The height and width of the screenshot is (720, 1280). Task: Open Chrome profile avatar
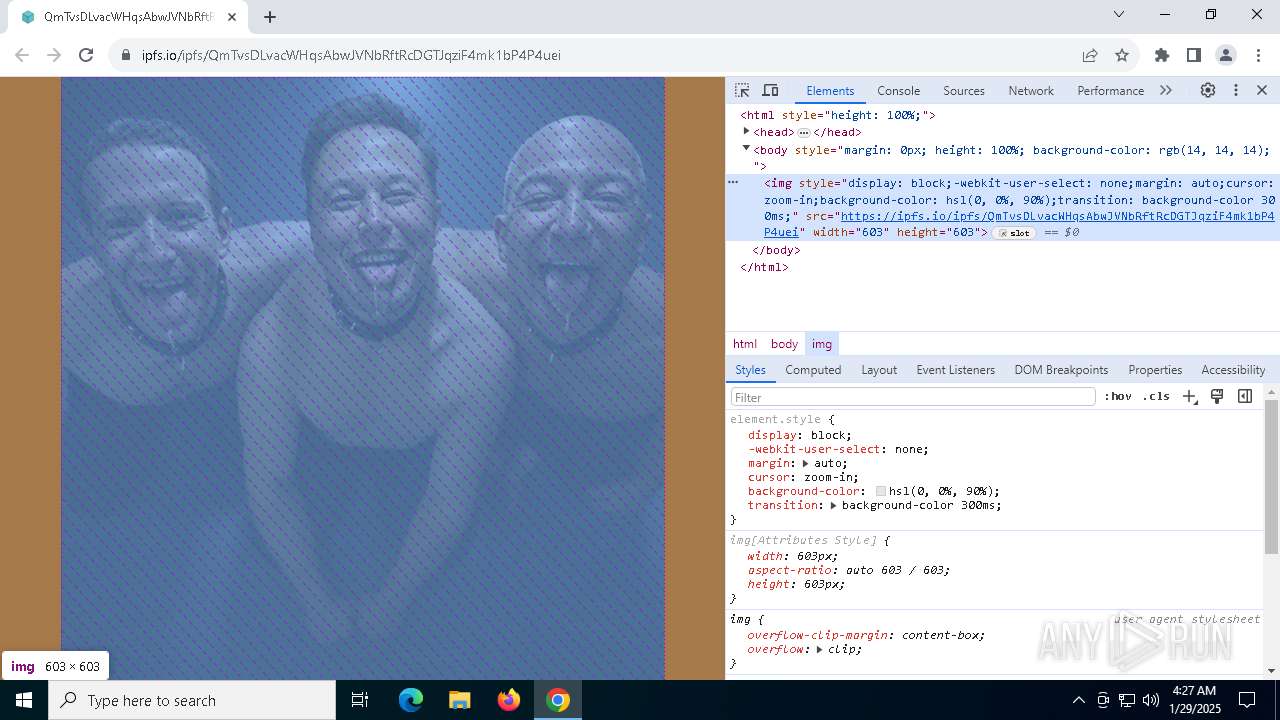(x=1225, y=55)
